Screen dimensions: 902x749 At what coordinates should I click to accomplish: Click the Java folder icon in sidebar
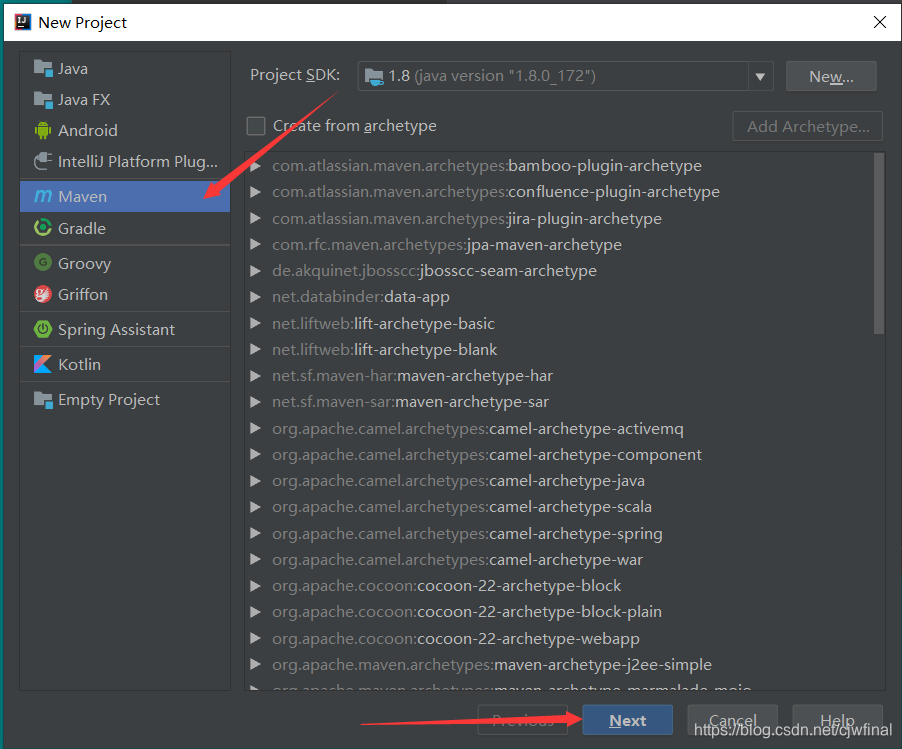43,68
